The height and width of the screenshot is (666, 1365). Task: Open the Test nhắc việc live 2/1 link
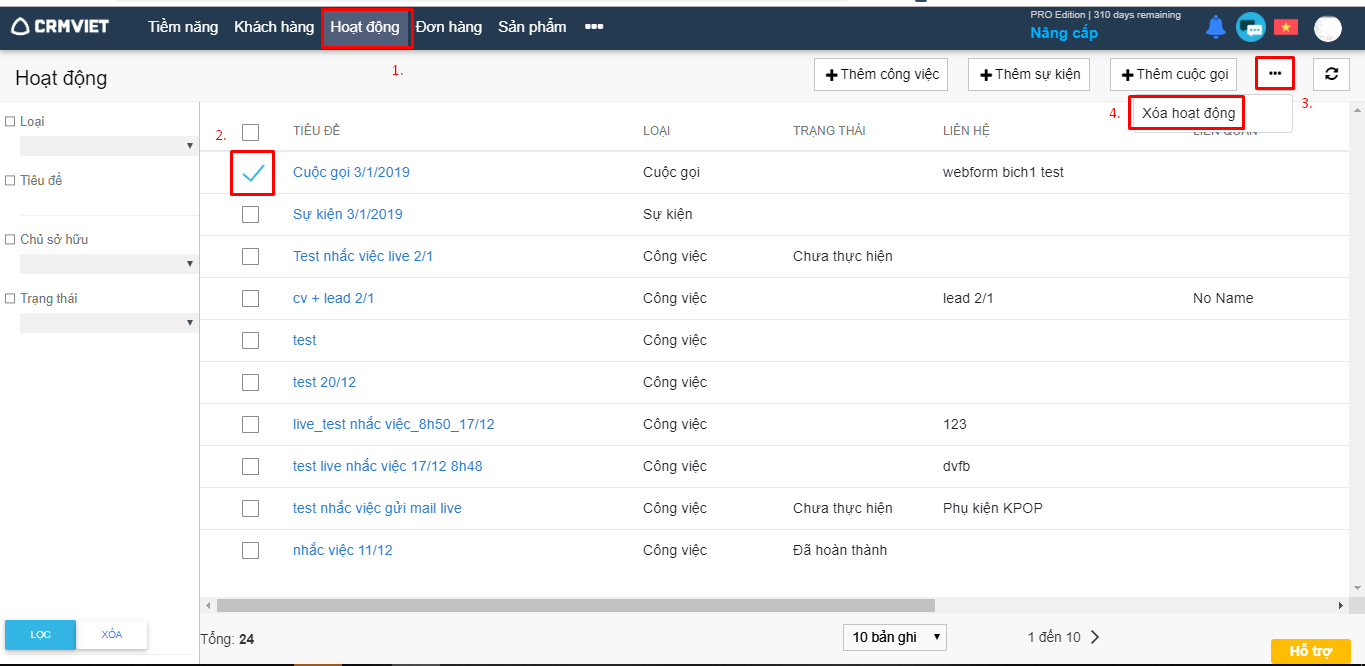(363, 256)
